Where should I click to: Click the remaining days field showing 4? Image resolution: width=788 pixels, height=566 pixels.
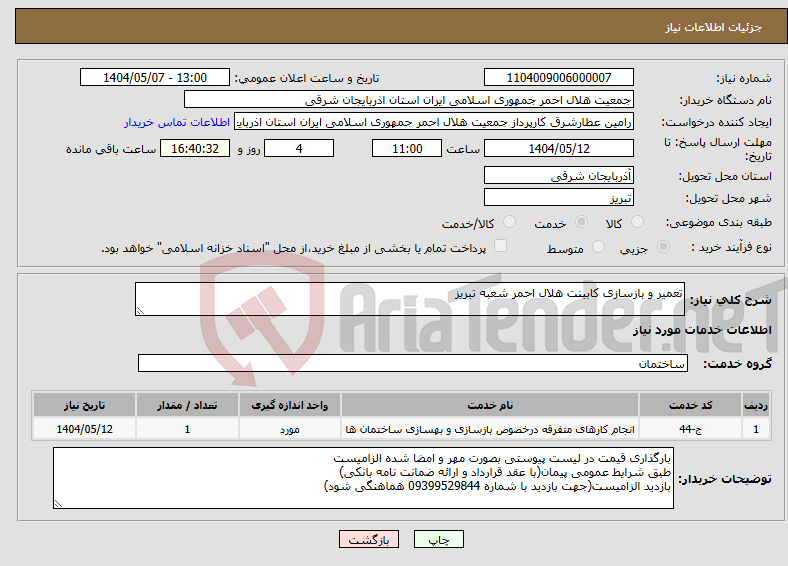299,148
